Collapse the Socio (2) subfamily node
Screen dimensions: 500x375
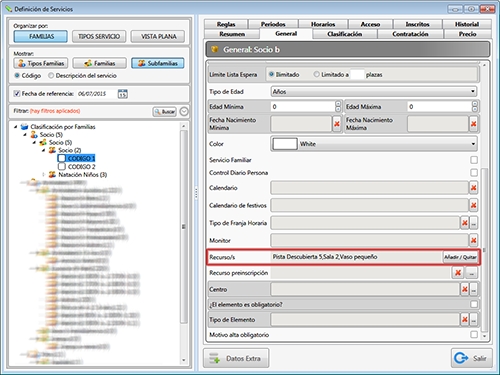click(x=44, y=150)
